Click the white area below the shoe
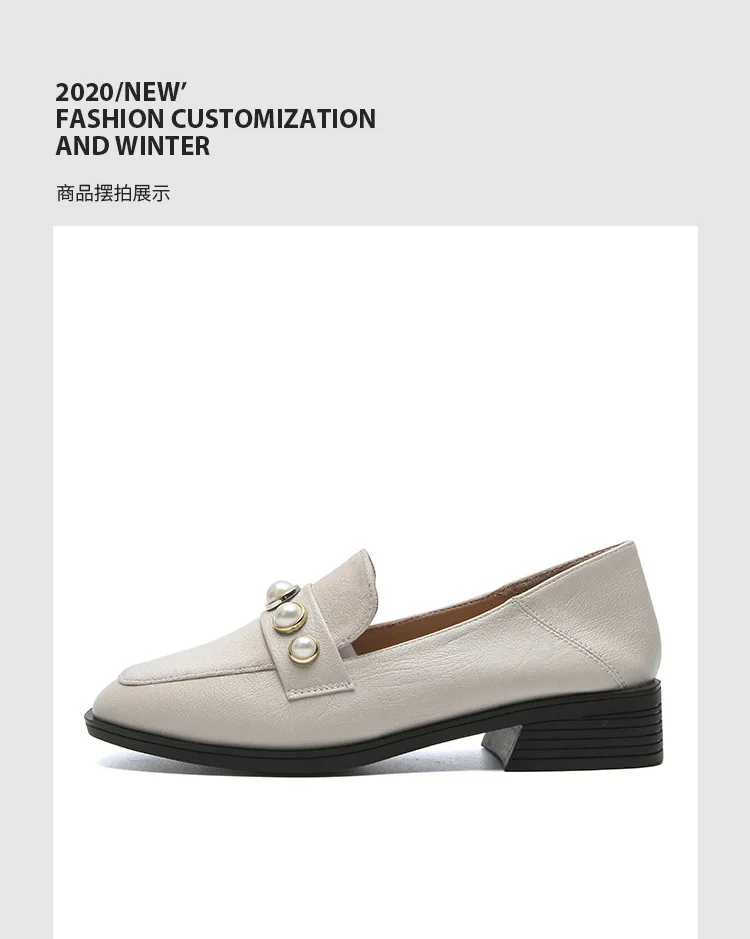 pyautogui.click(x=375, y=862)
